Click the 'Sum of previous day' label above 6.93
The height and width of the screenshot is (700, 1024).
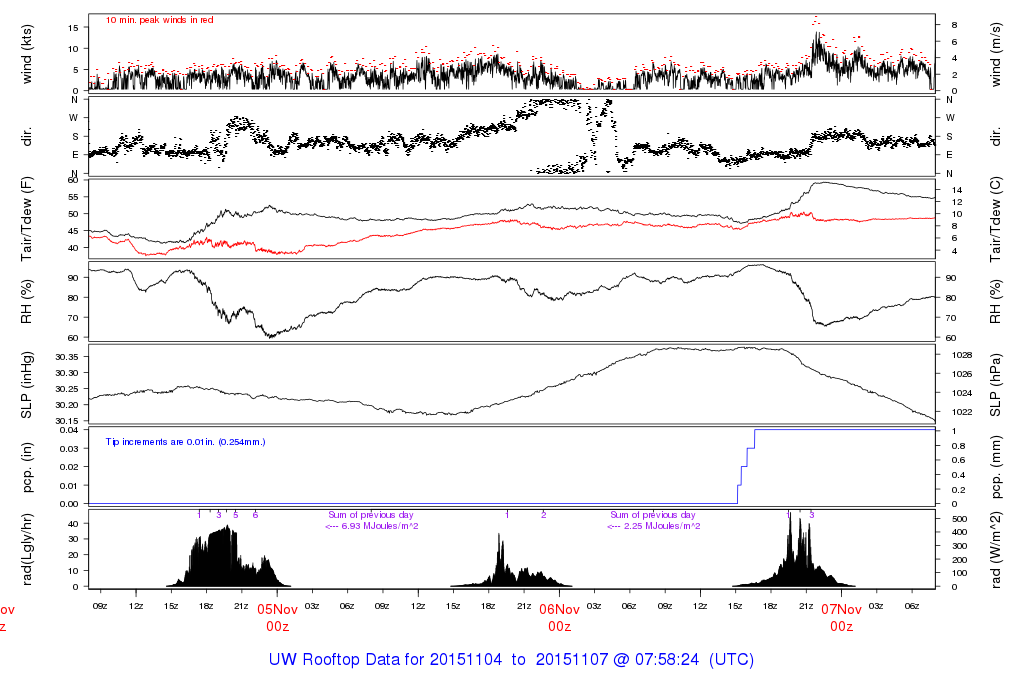[x=371, y=515]
